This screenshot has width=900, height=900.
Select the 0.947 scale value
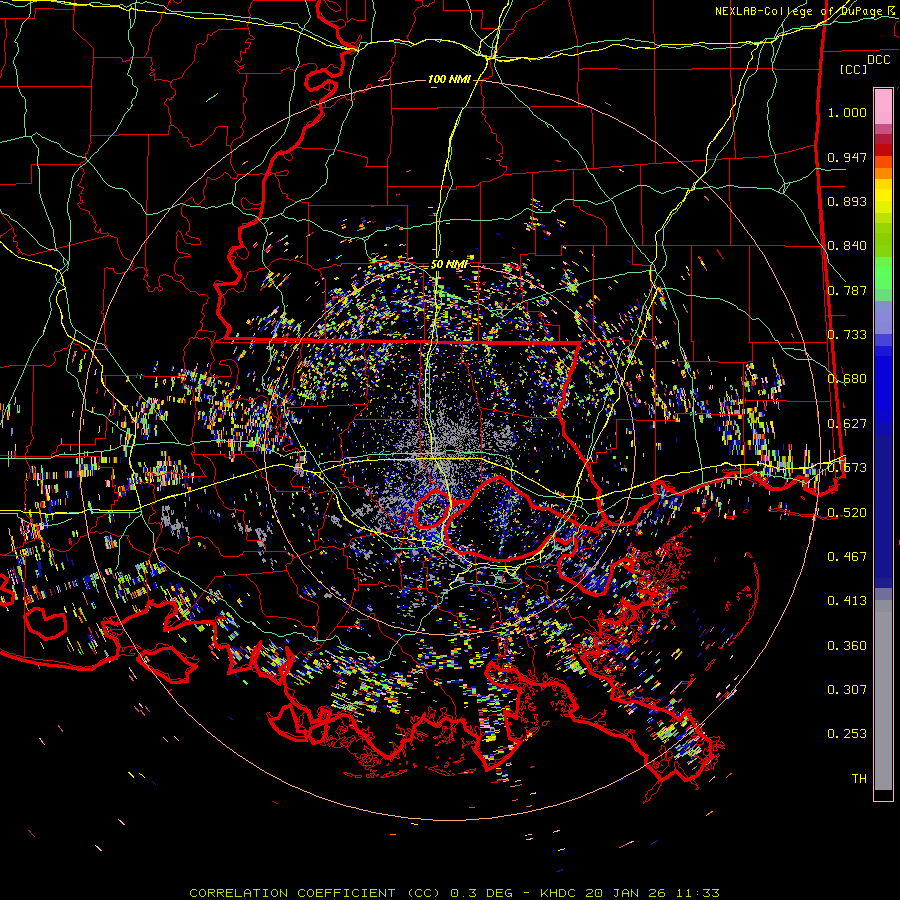pyautogui.click(x=847, y=157)
